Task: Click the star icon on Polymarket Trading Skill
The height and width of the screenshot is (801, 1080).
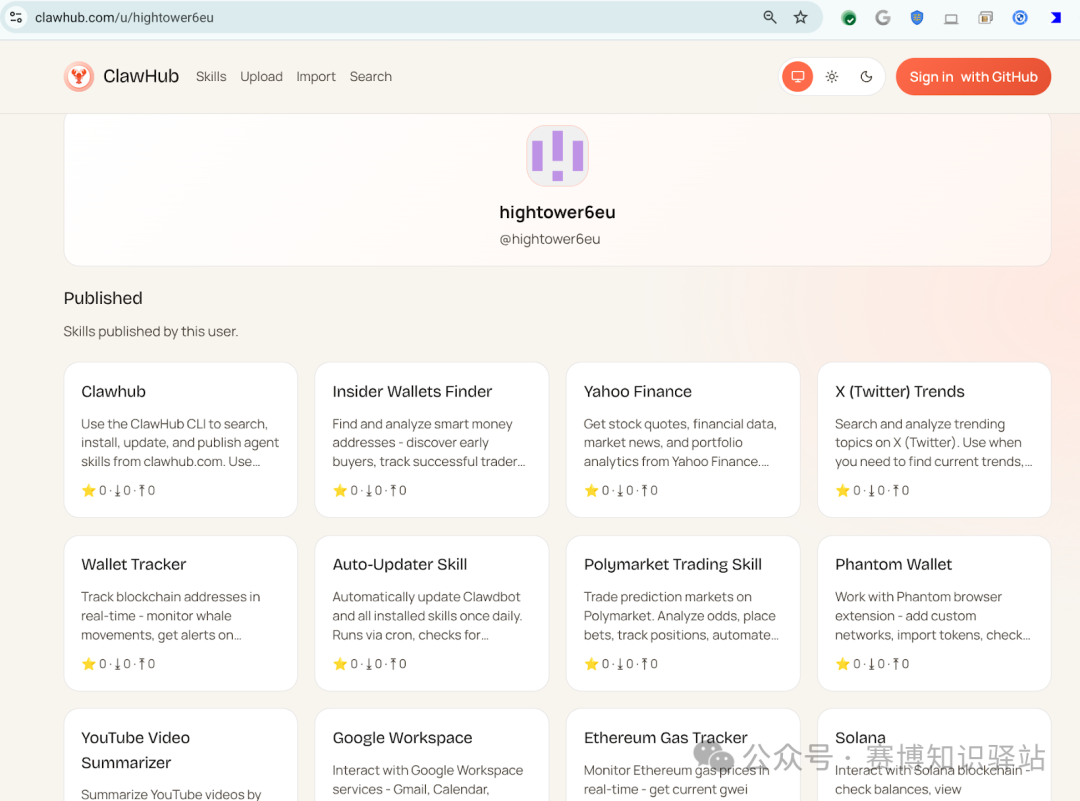Action: [x=591, y=664]
